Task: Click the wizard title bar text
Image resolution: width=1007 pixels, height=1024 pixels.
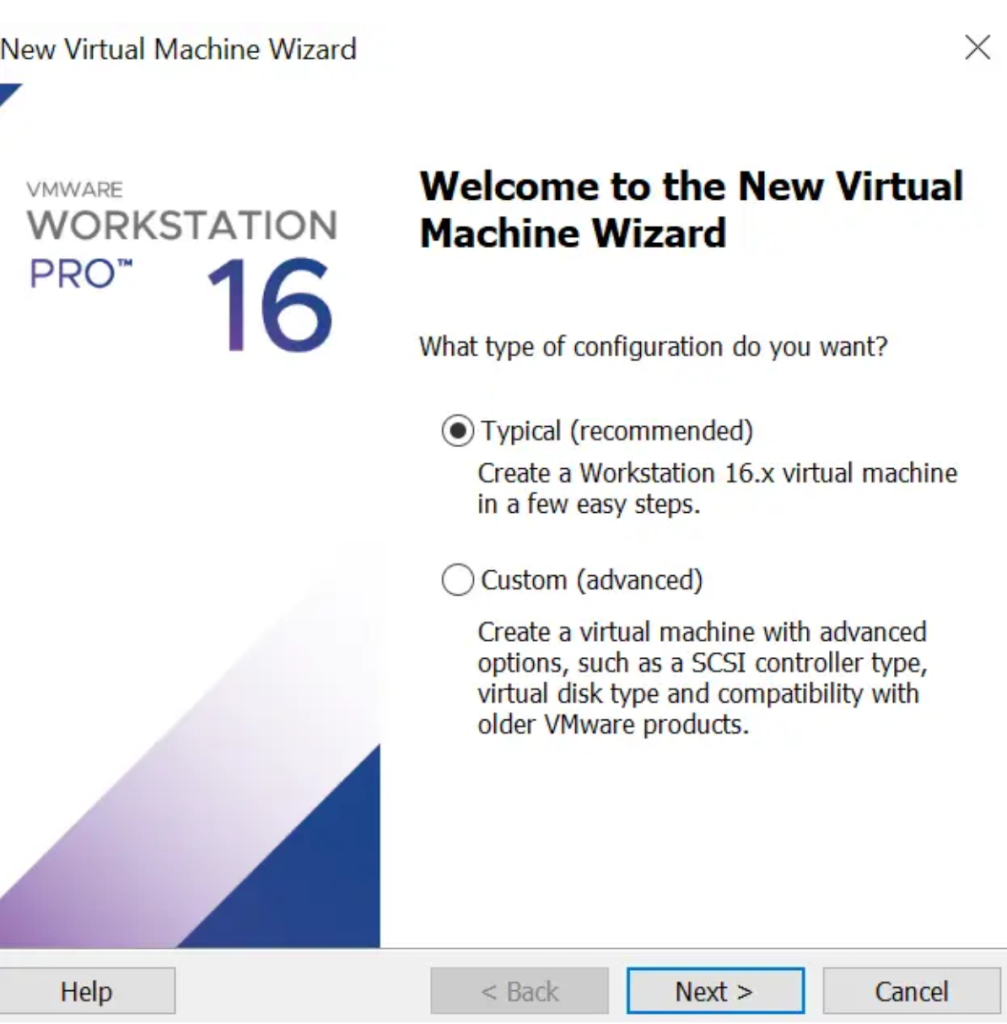Action: pos(178,48)
